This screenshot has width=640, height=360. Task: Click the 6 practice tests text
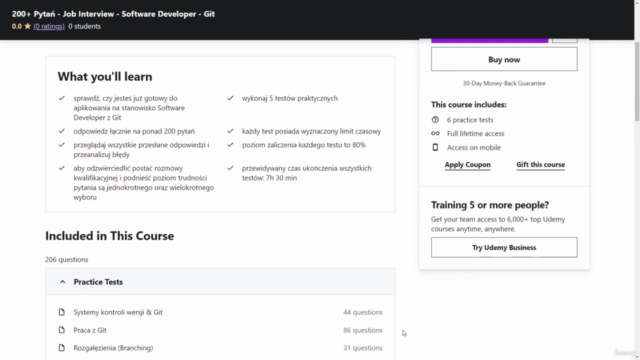pyautogui.click(x=470, y=120)
